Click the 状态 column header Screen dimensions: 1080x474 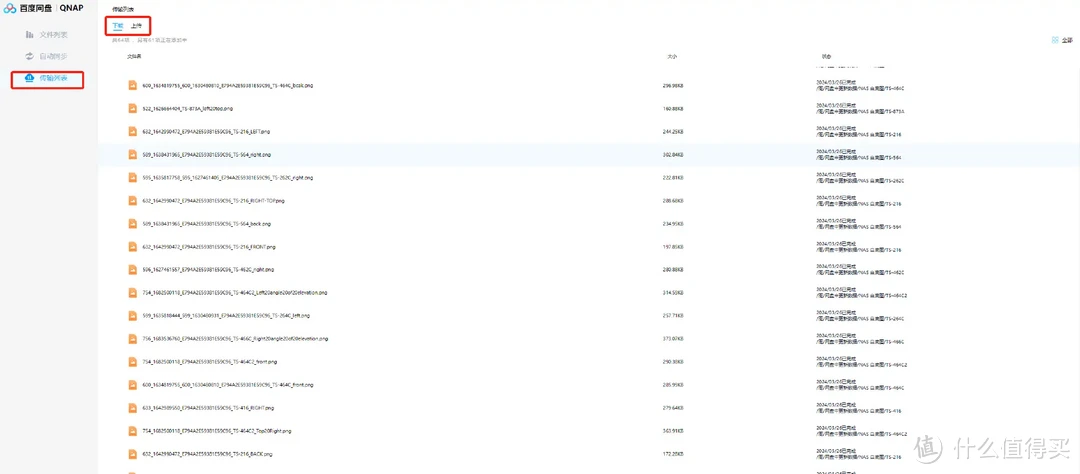[826, 56]
